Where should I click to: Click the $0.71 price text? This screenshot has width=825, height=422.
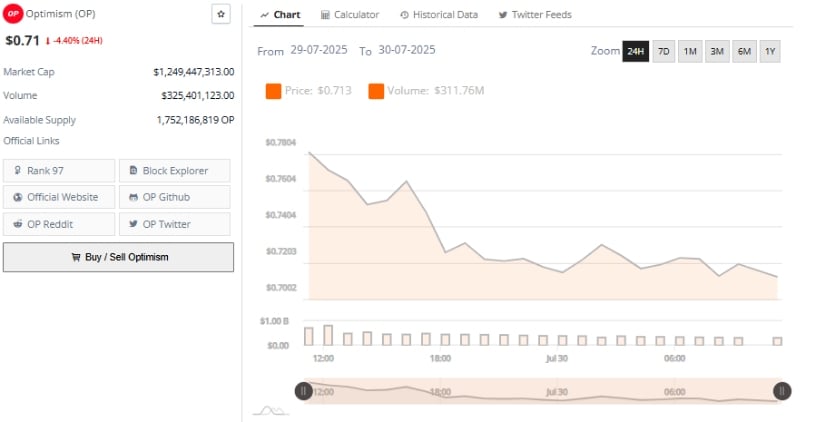tap(22, 41)
